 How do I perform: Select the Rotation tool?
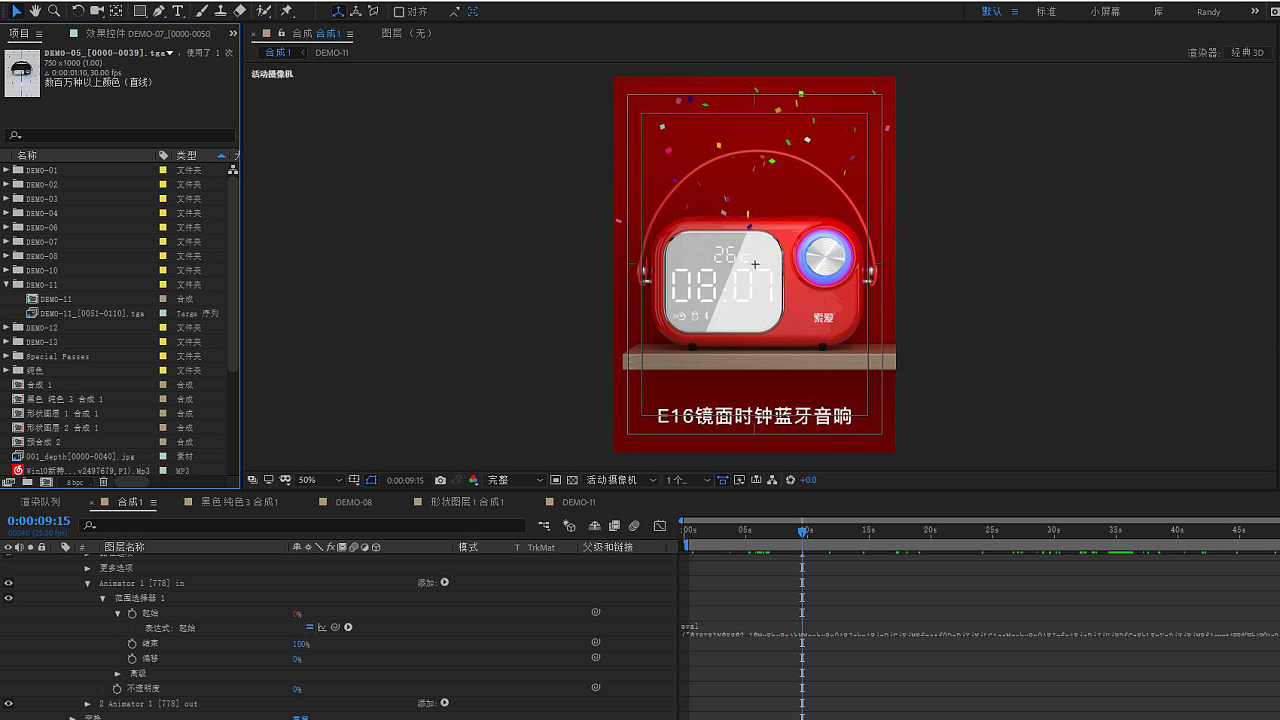(x=78, y=11)
